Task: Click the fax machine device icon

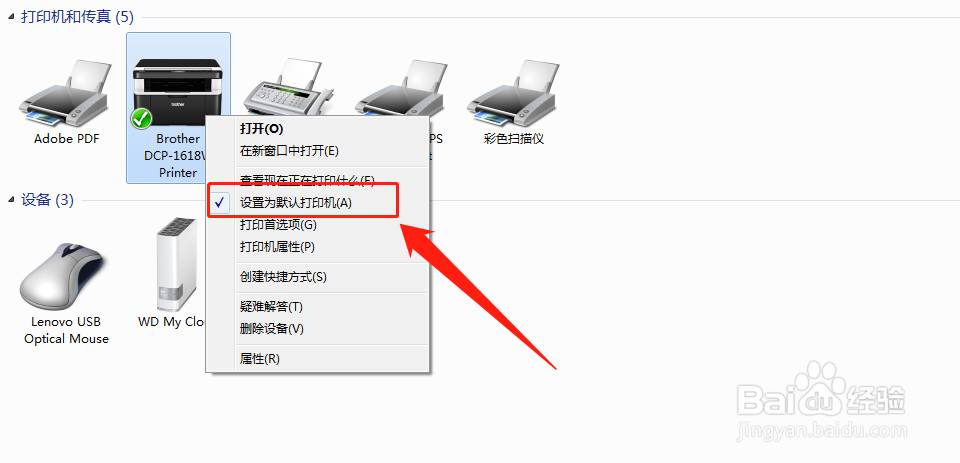Action: [x=288, y=88]
